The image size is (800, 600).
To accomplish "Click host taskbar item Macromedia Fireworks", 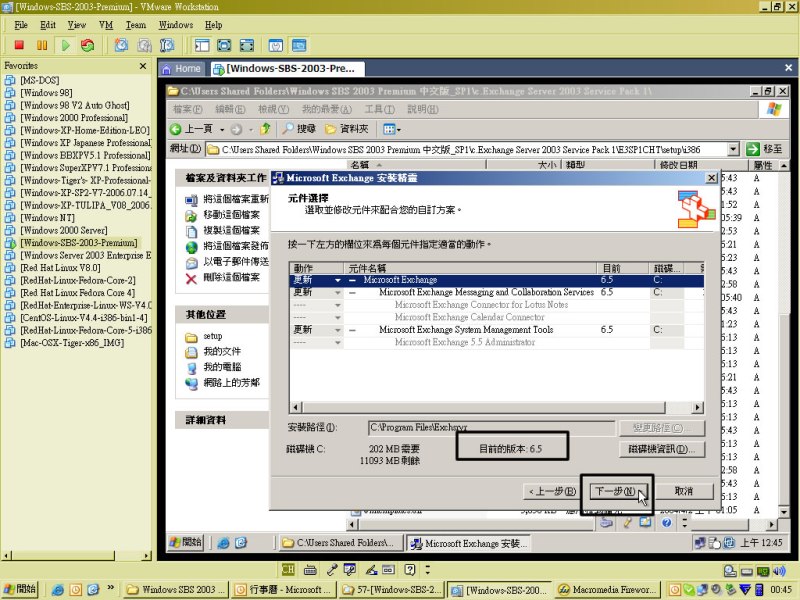I will coord(607,590).
